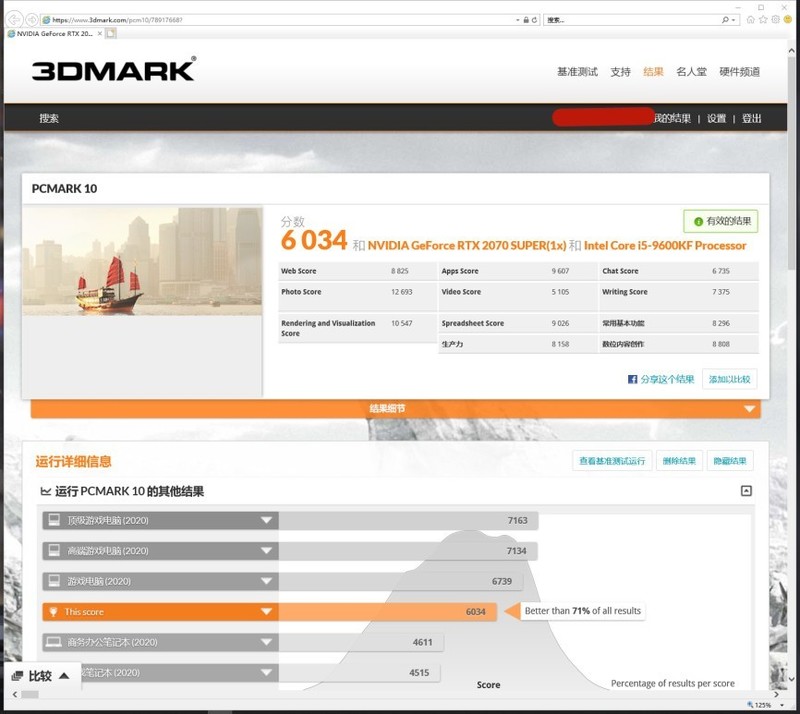Click the 7163 score bar
Viewport: 800px width, 714px height.
tap(408, 520)
